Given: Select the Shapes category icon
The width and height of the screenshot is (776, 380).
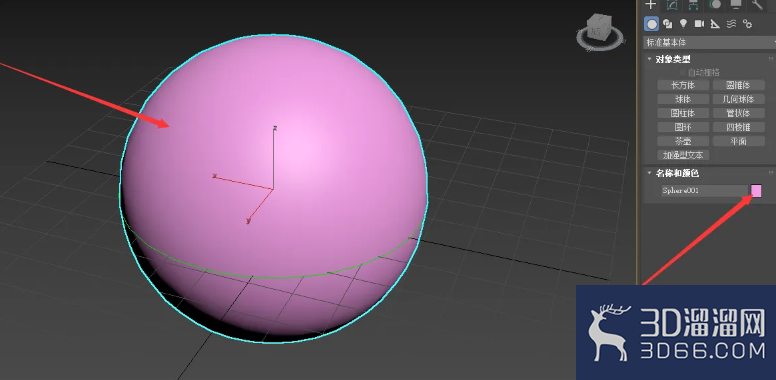Looking at the screenshot, I should click(668, 24).
